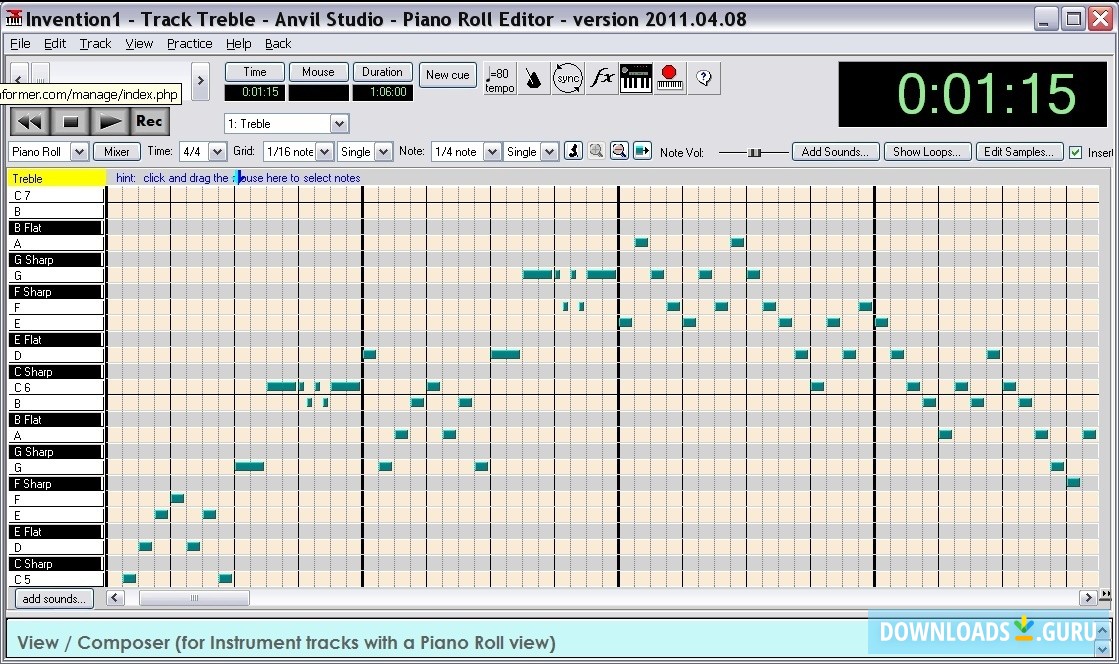Open the Help menu
Screen dimensions: 1119x664
tap(238, 44)
